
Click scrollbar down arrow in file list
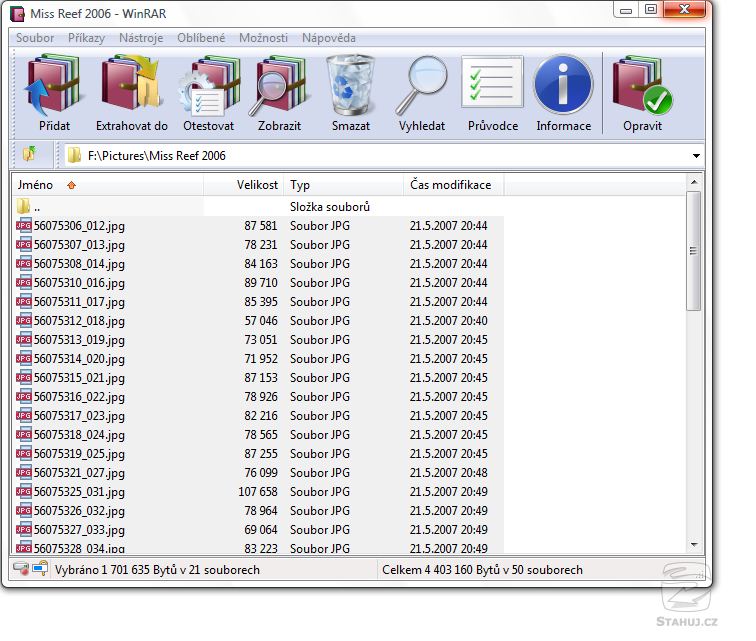(x=694, y=545)
